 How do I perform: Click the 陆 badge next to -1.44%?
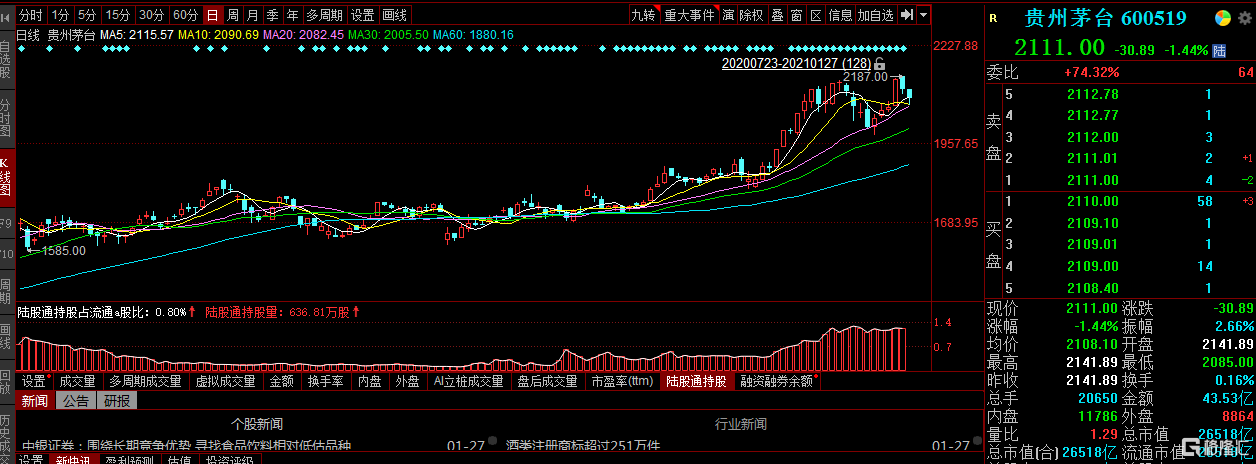point(1219,50)
